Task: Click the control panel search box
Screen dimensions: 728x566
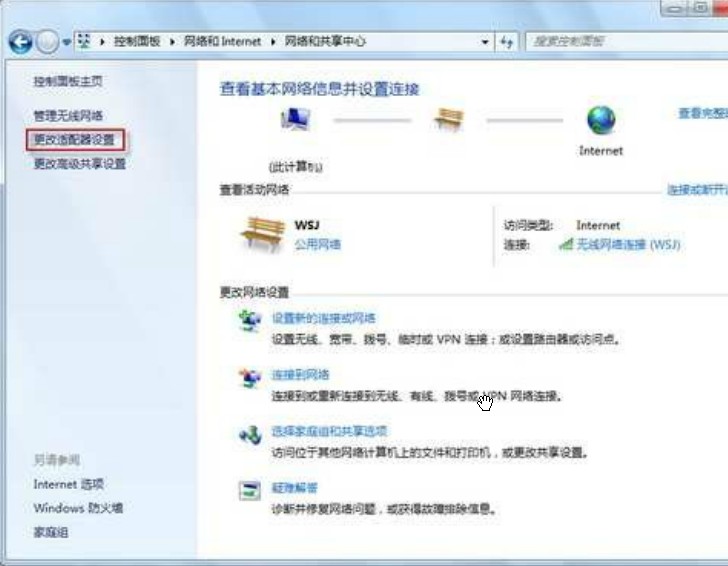Action: tap(626, 42)
